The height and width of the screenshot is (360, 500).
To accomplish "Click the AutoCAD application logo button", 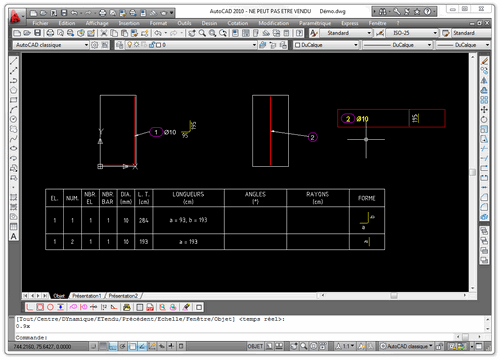I will [x=16, y=16].
